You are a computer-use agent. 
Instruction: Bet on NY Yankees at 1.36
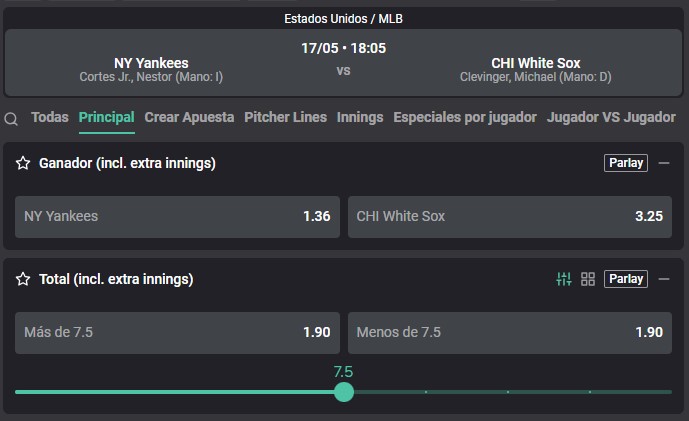pyautogui.click(x=177, y=216)
